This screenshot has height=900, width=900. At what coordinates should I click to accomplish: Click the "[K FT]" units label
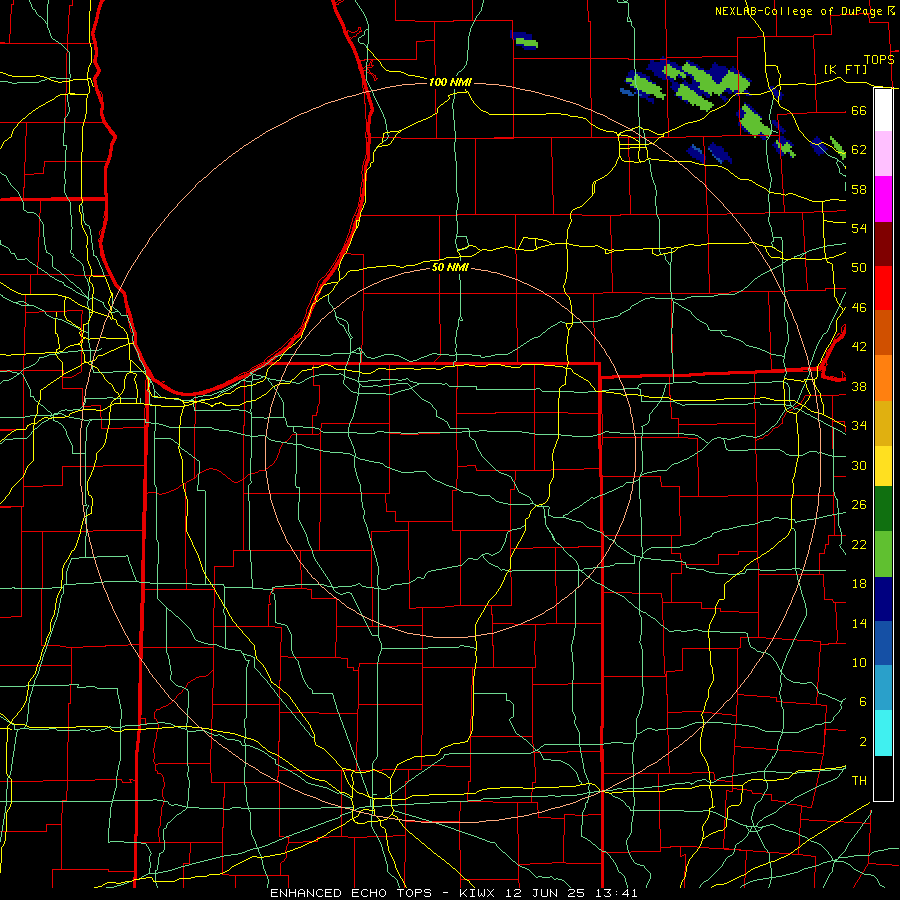[845, 69]
